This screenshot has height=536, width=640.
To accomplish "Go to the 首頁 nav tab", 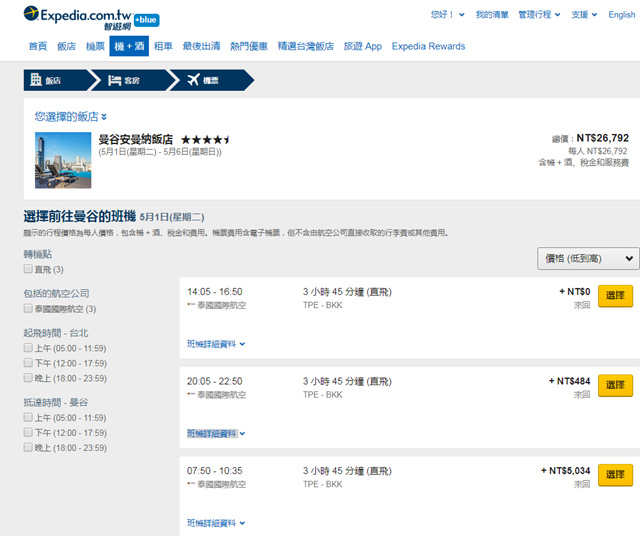I will pos(38,46).
